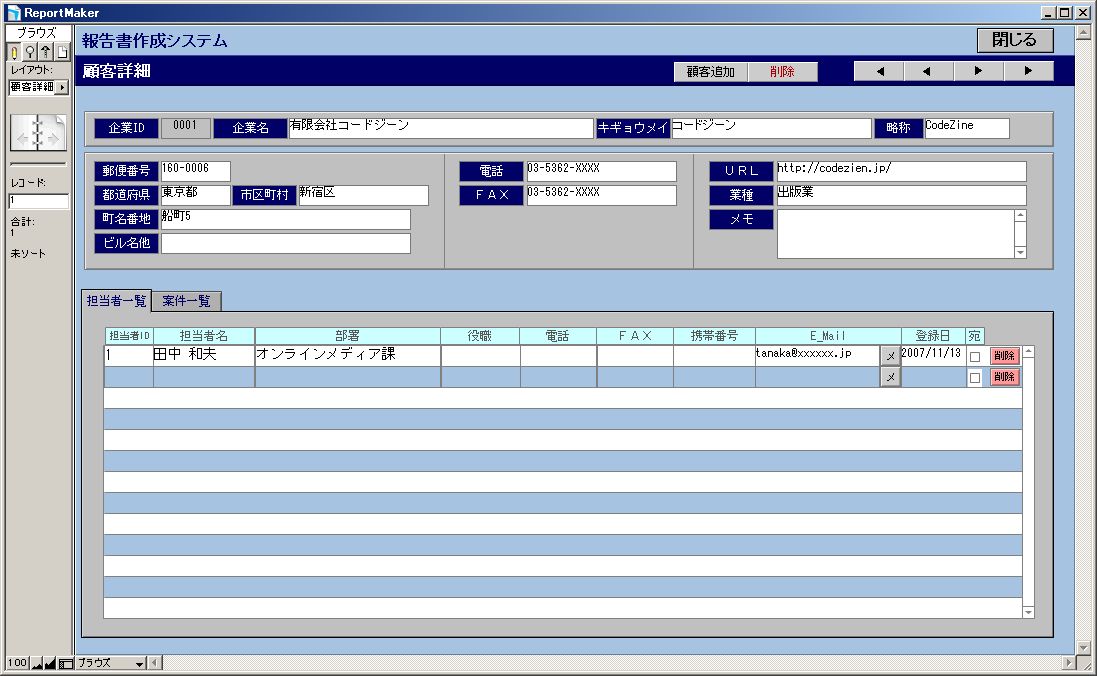Click the red 削除 button in the header bar
Viewport: 1097px width, 676px height.
pyautogui.click(x=784, y=72)
